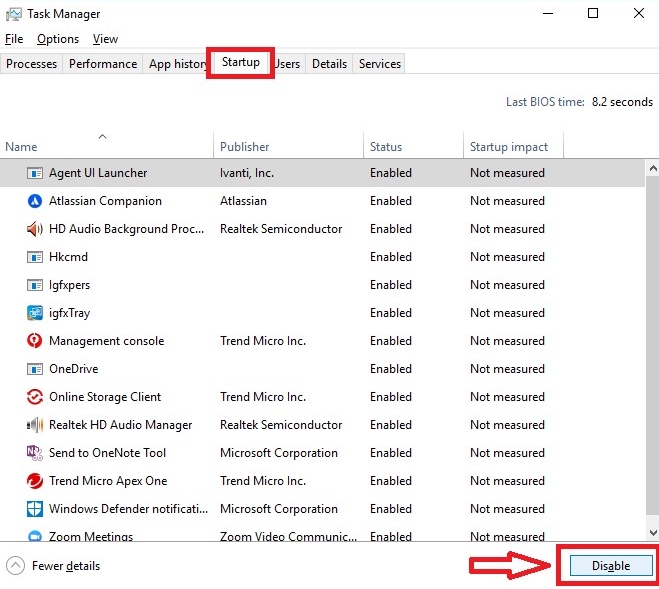Select the Windows Defender shield icon
The width and height of the screenshot is (659, 589).
33,509
